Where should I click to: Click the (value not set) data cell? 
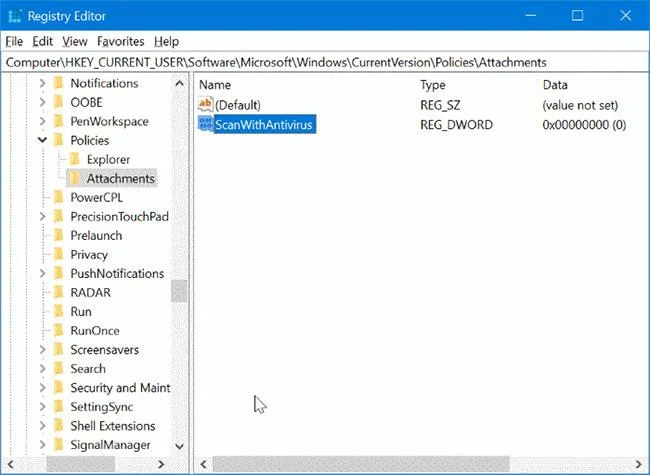(580, 105)
